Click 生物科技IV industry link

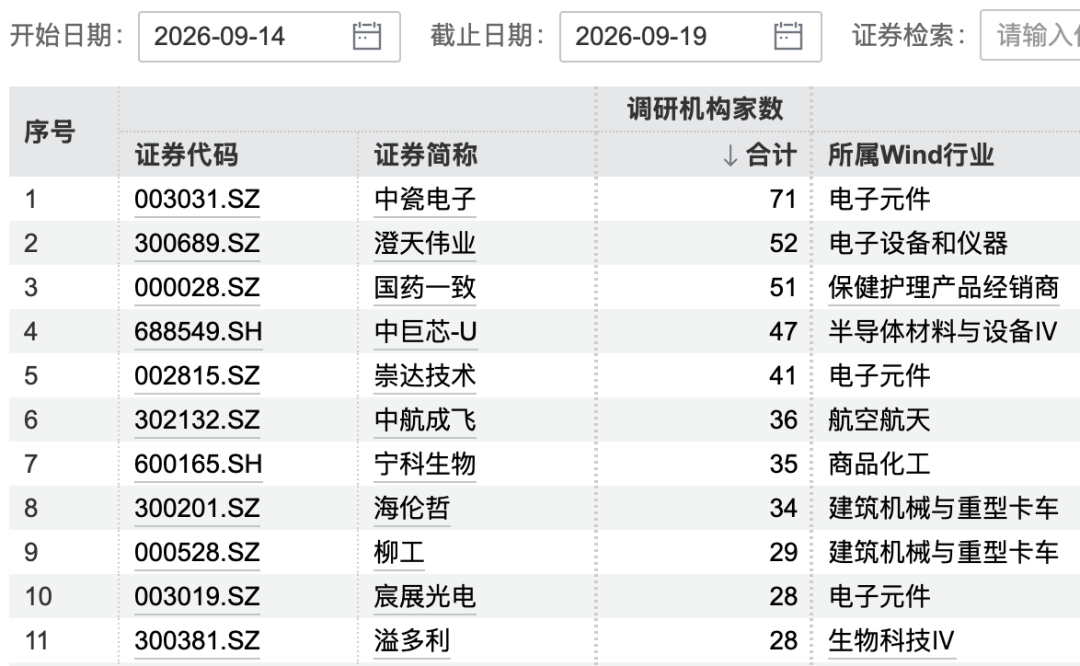[x=891, y=640]
